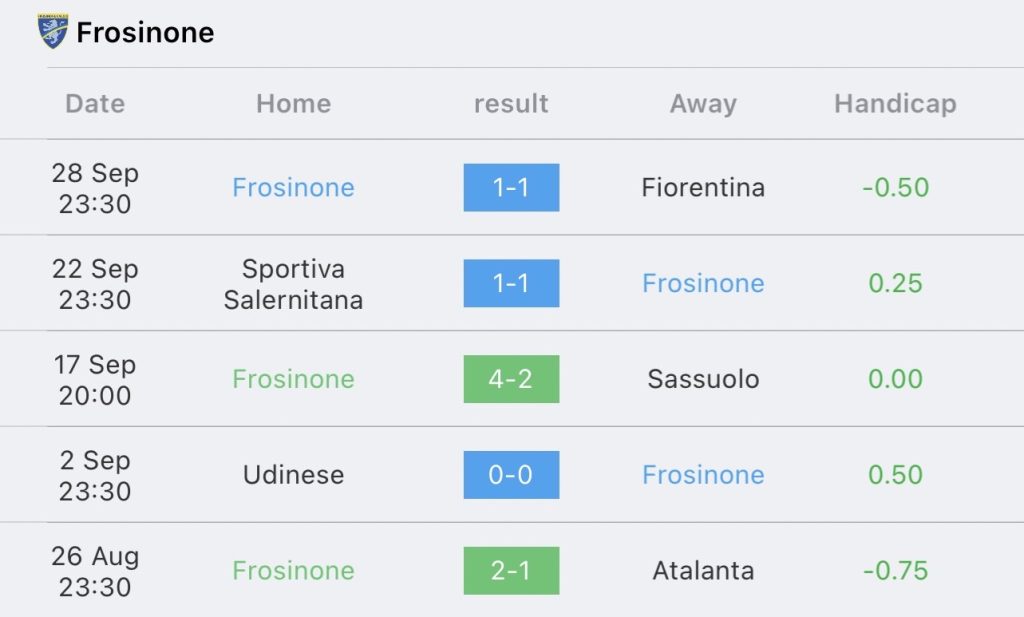The height and width of the screenshot is (617, 1024).
Task: Open the 1-1 result against Fiorentina
Action: coord(511,187)
